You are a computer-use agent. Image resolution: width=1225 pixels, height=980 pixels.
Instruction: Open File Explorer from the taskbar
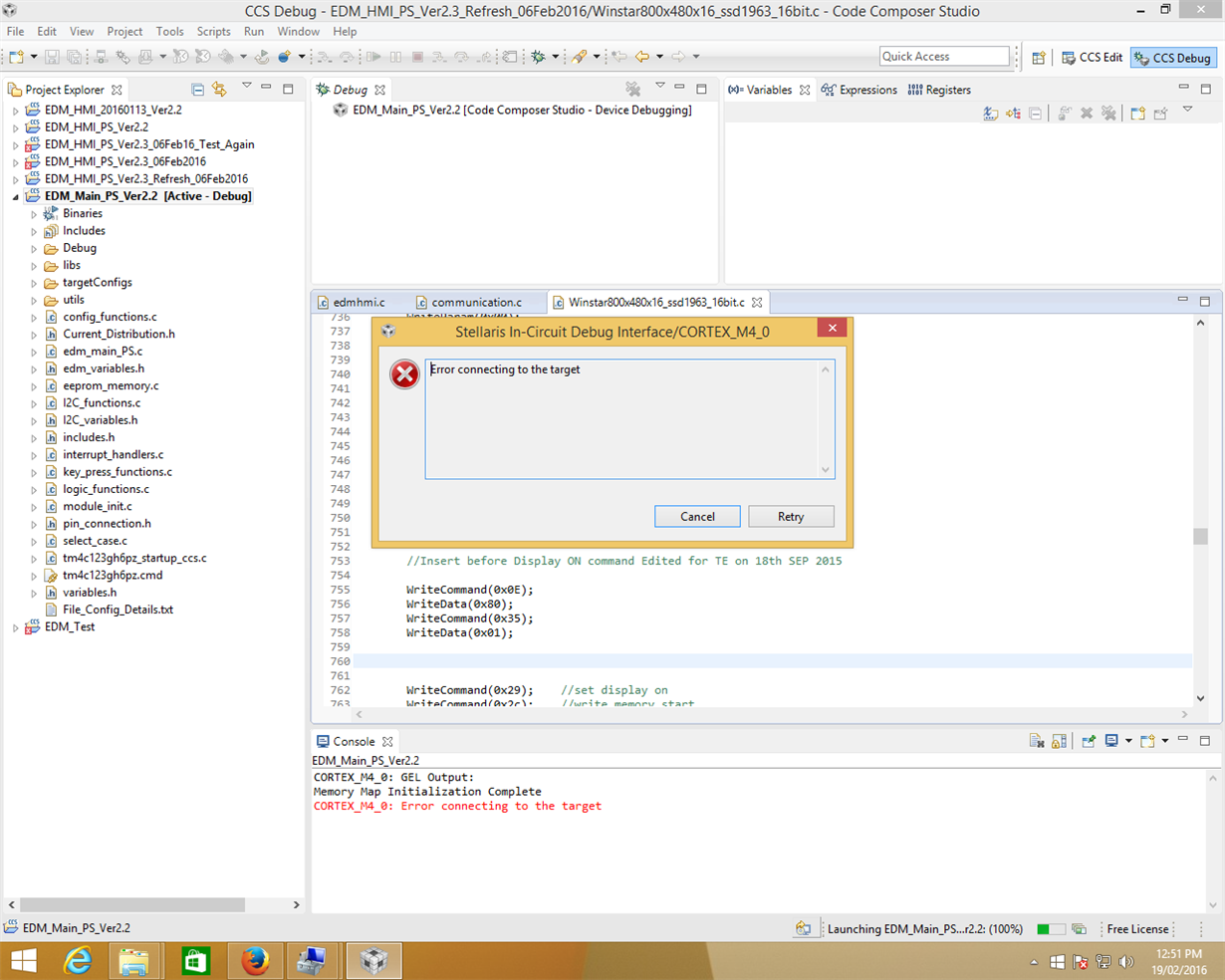(x=134, y=961)
